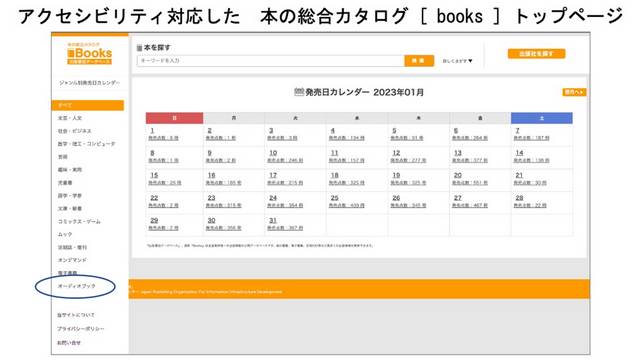Click calendar date 5 link
The height and width of the screenshot is (360, 640).
(x=394, y=131)
